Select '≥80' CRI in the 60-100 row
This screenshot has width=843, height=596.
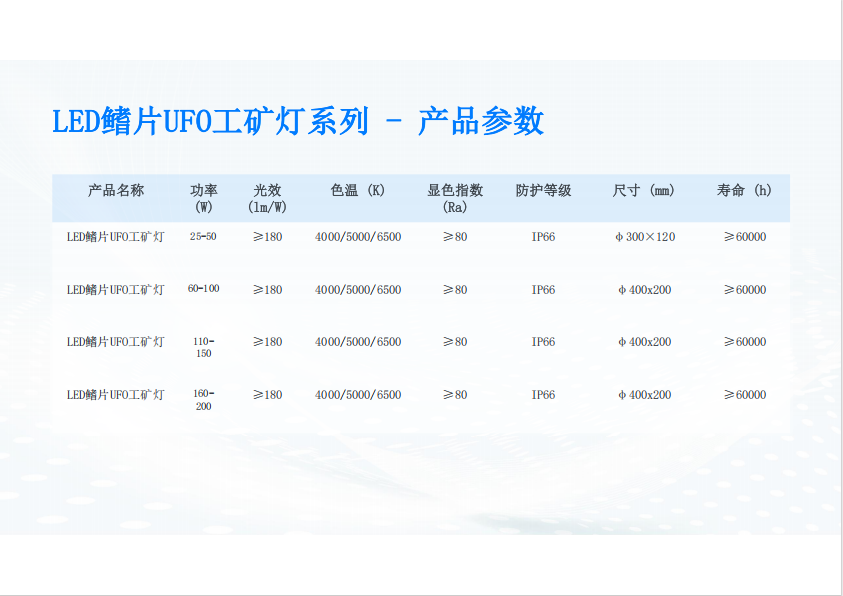click(x=455, y=290)
